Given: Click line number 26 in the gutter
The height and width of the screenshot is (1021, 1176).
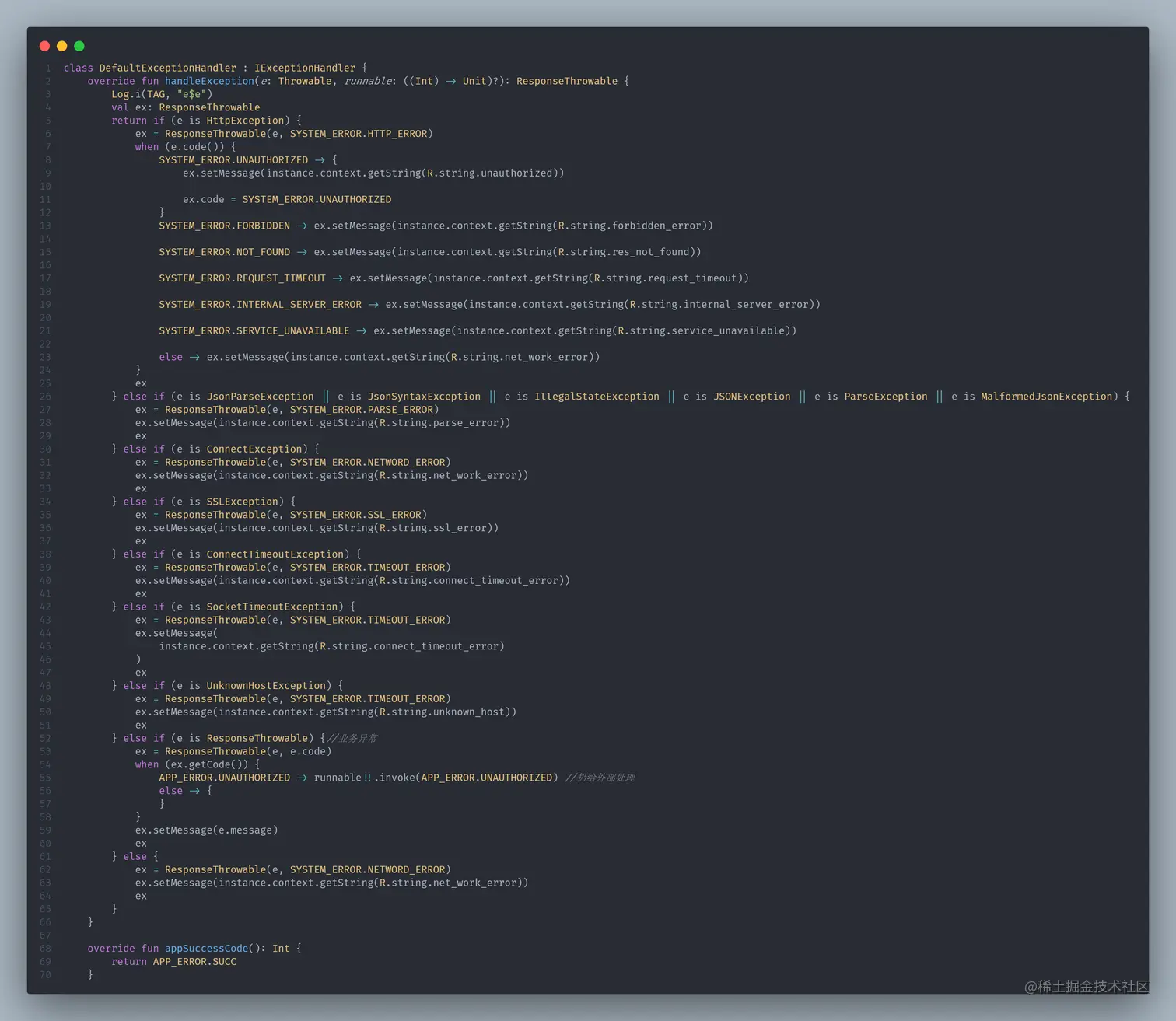Looking at the screenshot, I should click(x=45, y=397).
